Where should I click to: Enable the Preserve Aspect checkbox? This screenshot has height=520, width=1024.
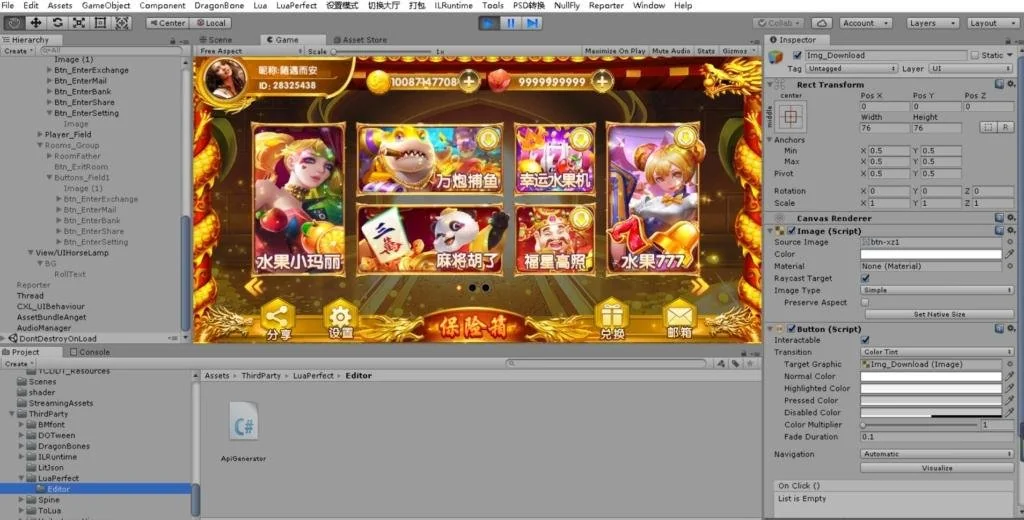coord(865,302)
